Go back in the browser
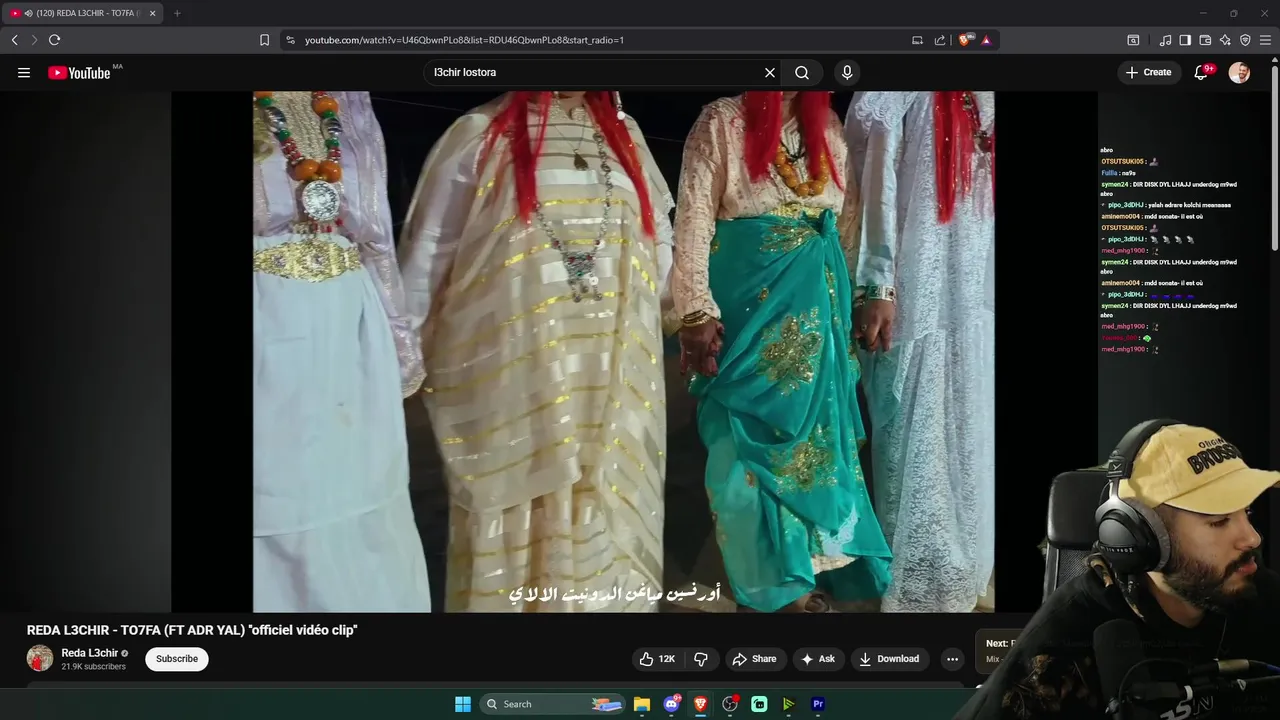Viewport: 1280px width, 720px height. 14,40
